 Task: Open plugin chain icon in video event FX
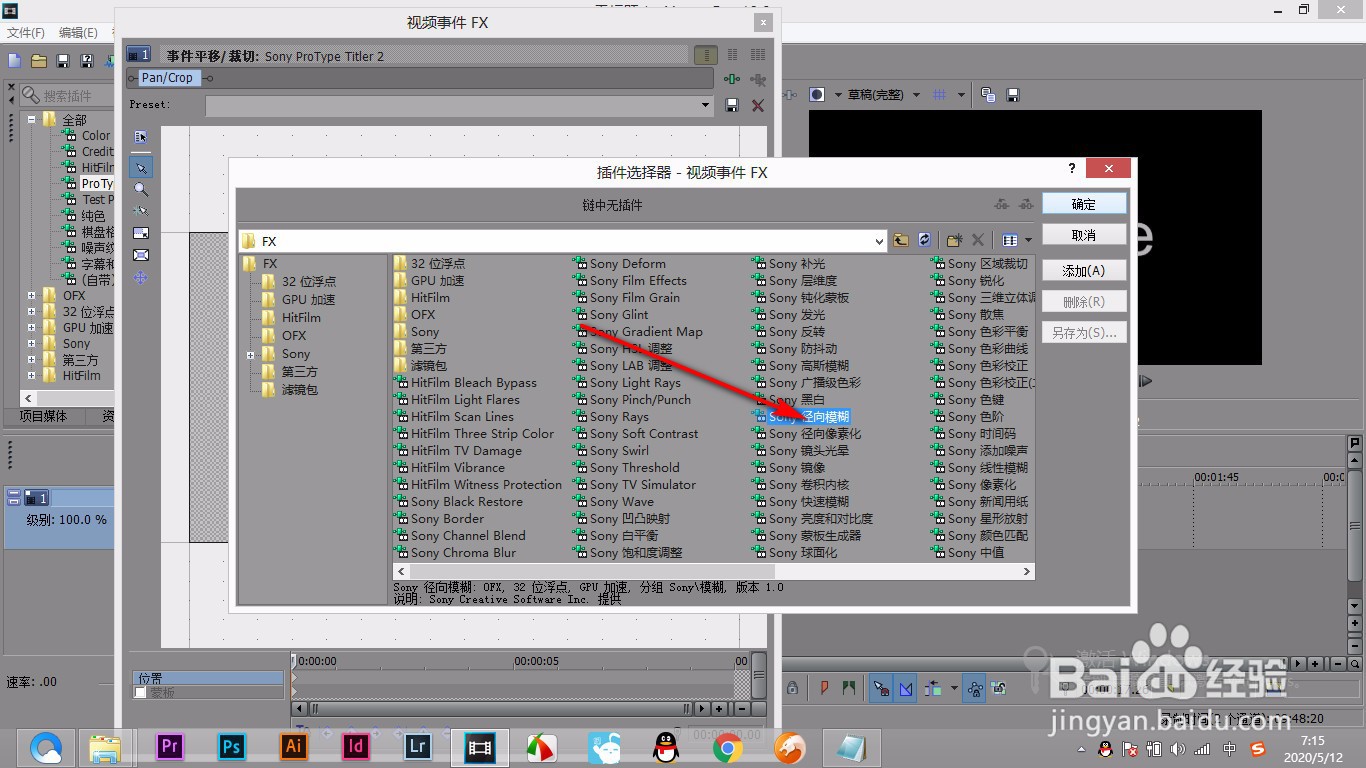coord(733,79)
